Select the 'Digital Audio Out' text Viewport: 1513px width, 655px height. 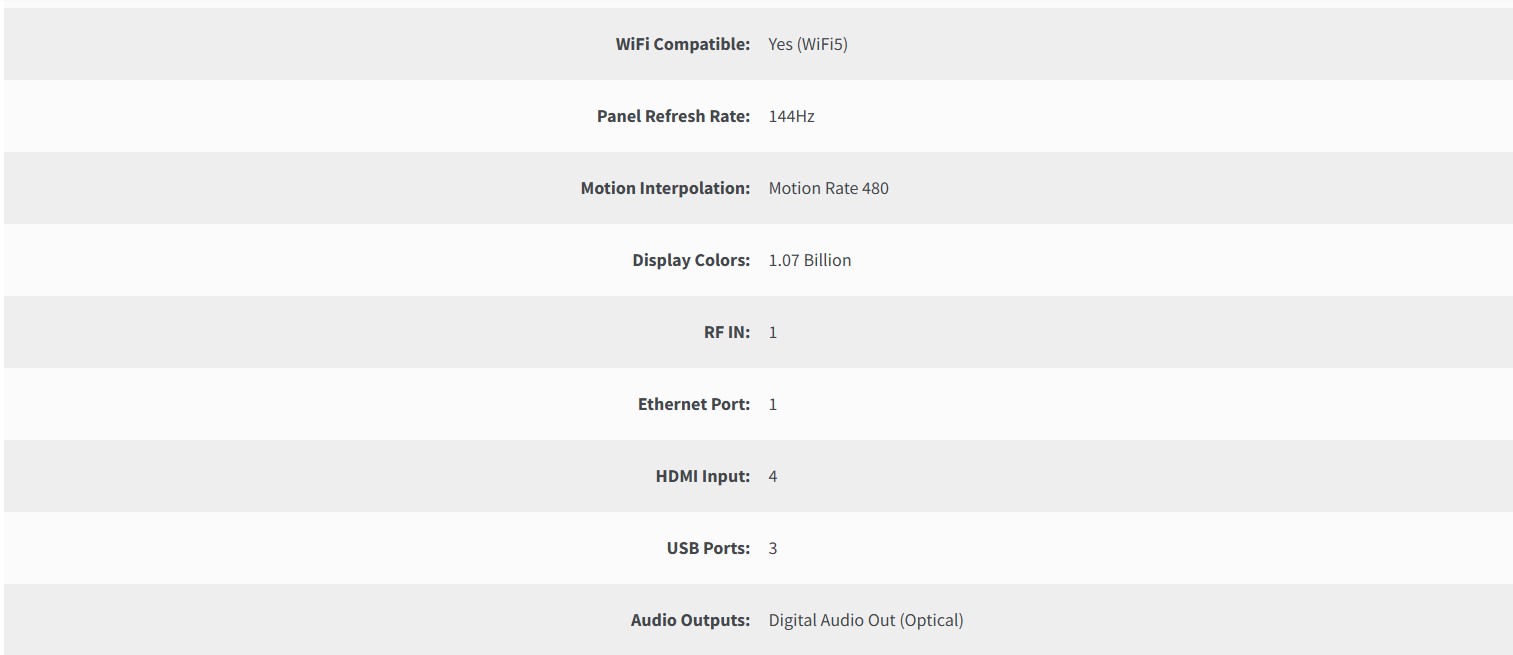coord(832,620)
